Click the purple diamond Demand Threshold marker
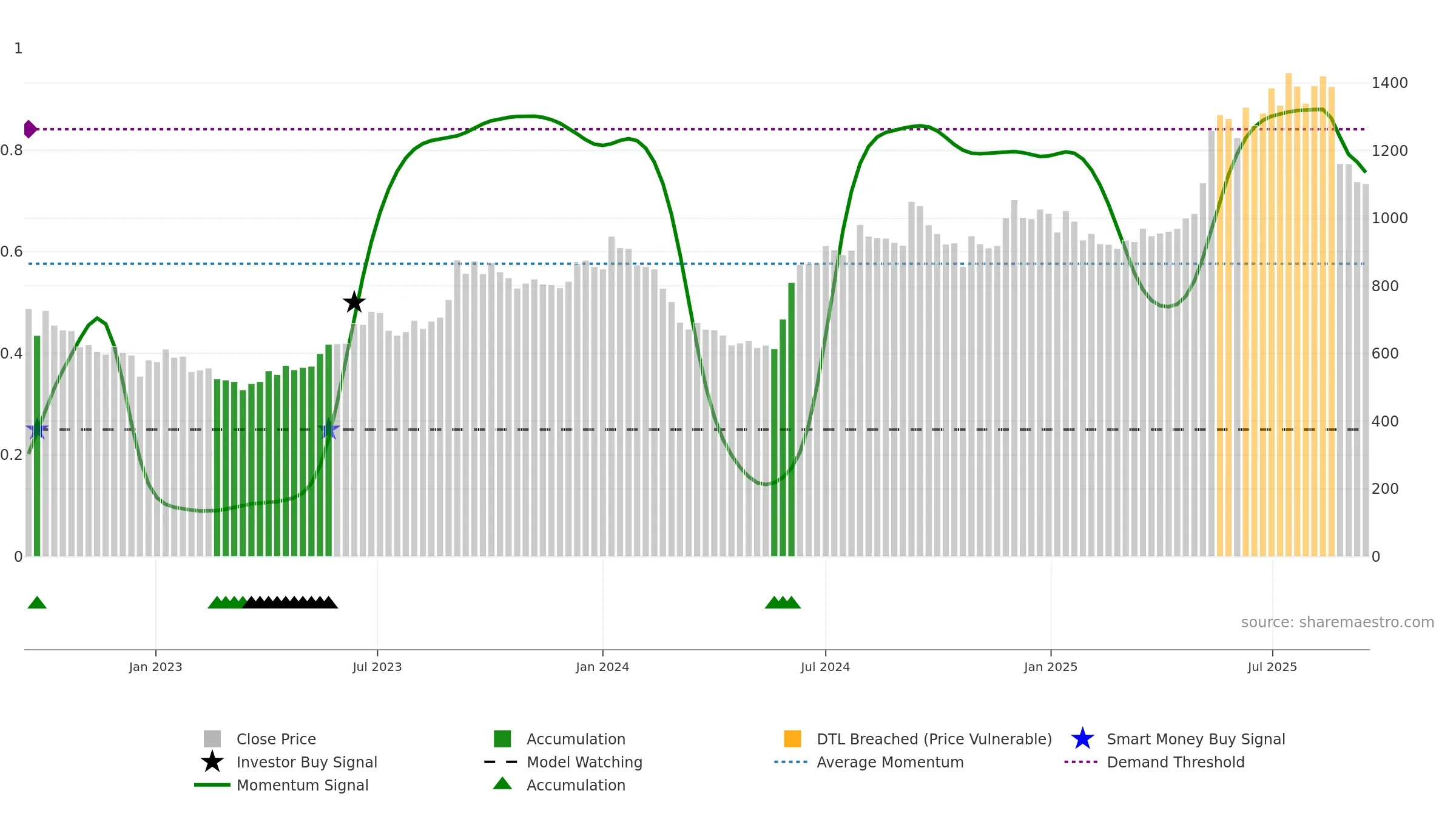The width and height of the screenshot is (1456, 819). (30, 129)
